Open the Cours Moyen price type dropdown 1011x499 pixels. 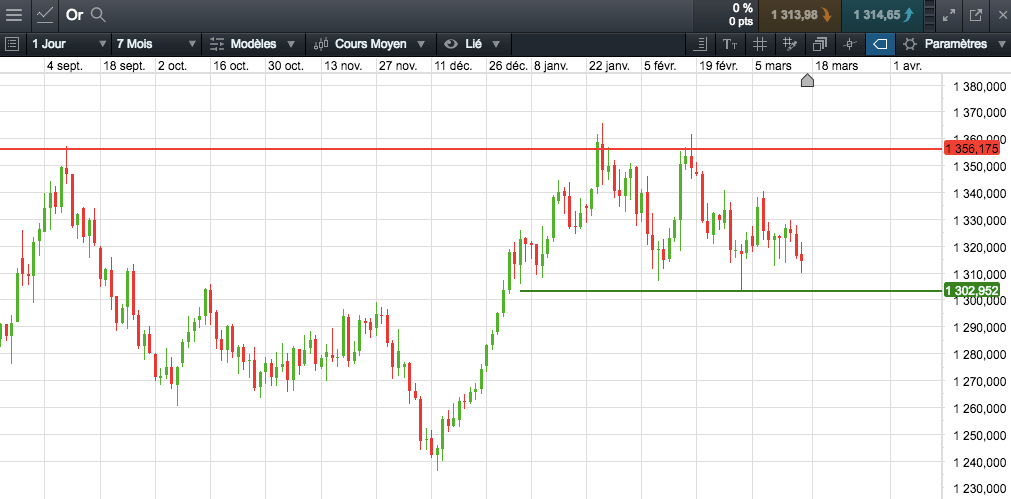tap(370, 44)
